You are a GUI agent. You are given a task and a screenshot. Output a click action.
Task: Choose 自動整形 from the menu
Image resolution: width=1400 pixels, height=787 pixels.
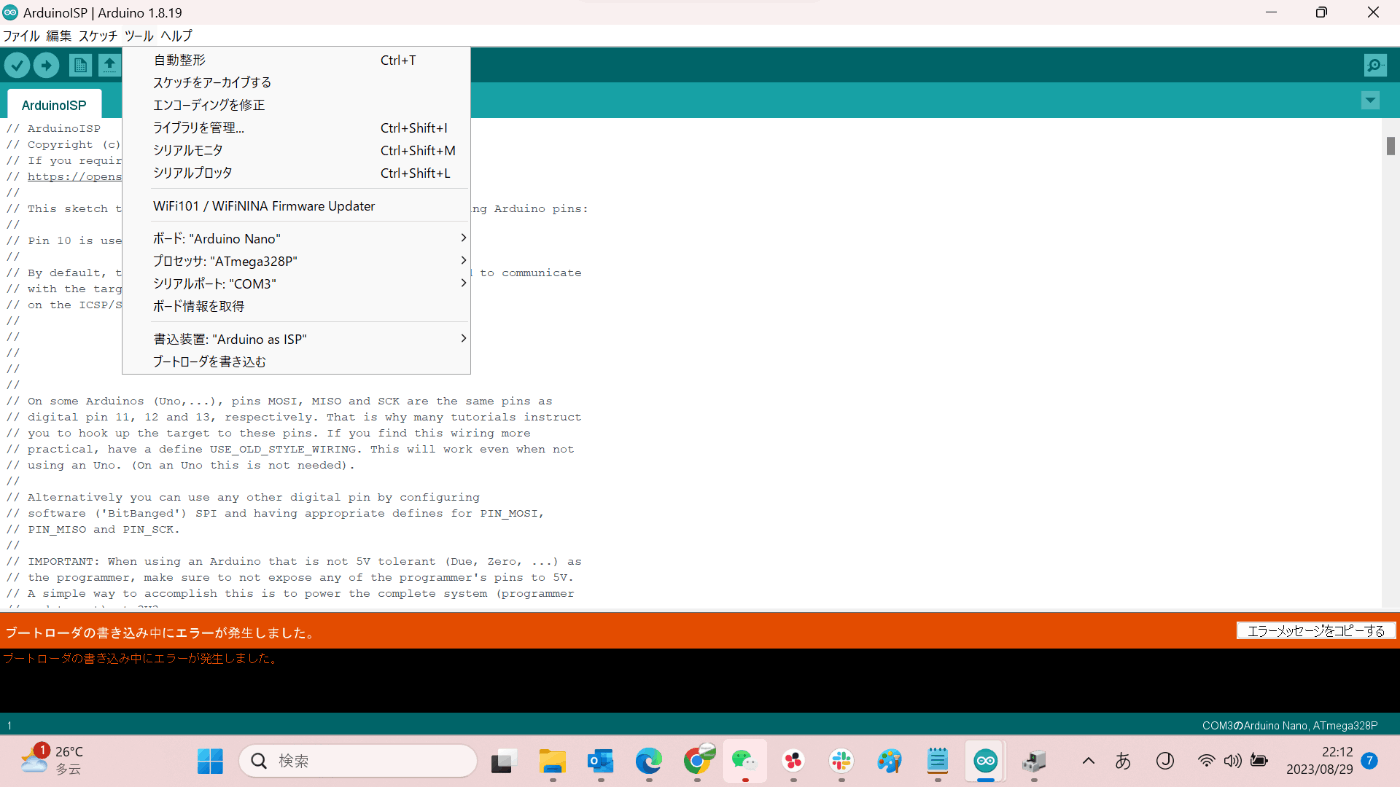(296, 60)
